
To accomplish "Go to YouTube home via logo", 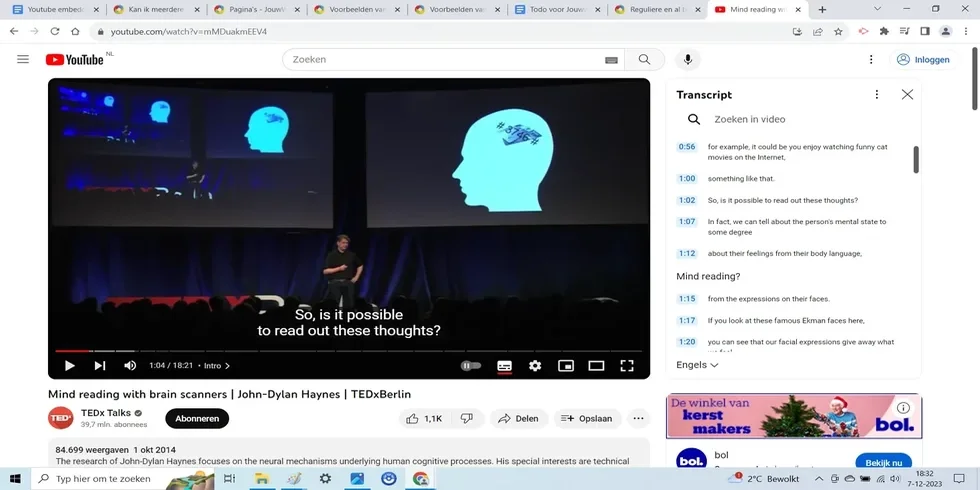I will [x=74, y=59].
